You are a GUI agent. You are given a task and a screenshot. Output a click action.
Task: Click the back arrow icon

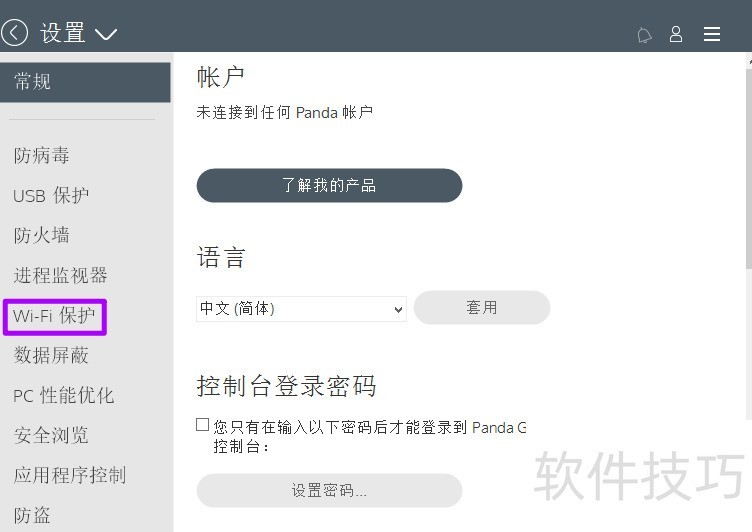pos(14,33)
